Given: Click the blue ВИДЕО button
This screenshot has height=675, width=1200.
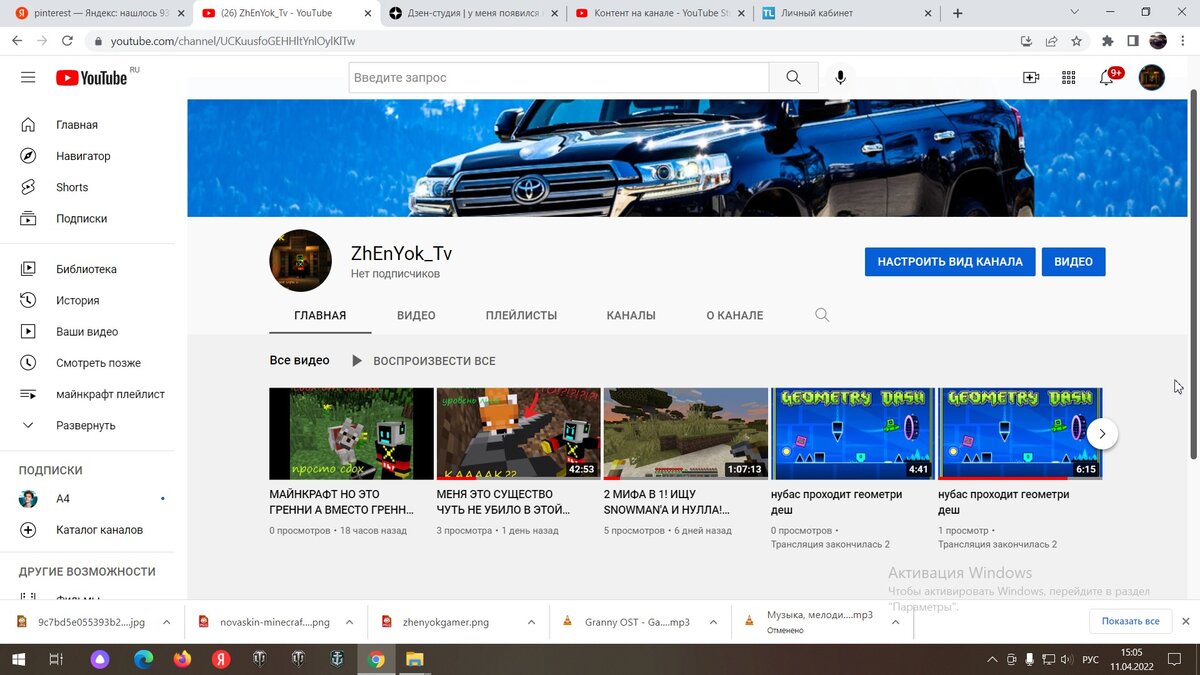Looking at the screenshot, I should (x=1073, y=262).
